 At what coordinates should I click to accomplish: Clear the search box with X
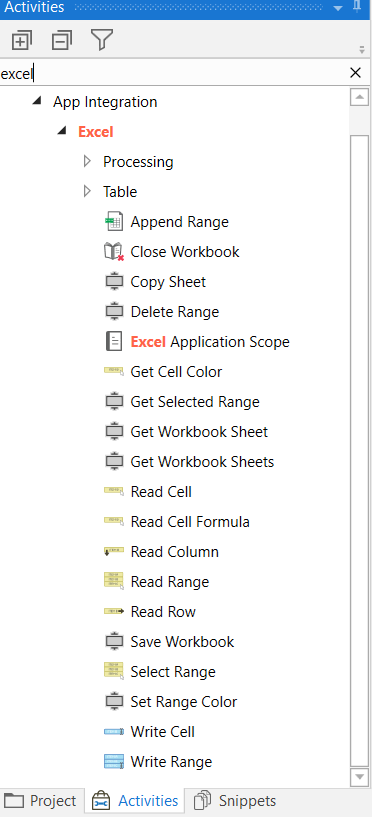click(x=355, y=73)
